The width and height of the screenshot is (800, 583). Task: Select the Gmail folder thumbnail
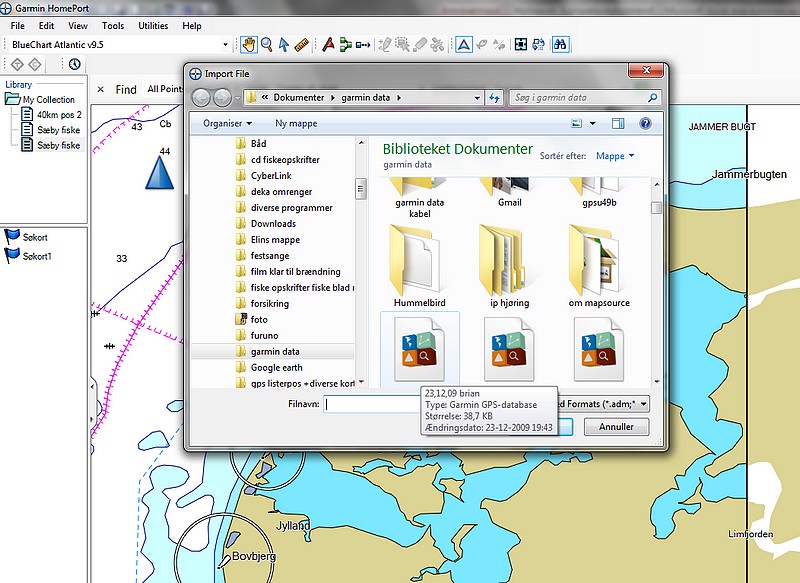[509, 194]
